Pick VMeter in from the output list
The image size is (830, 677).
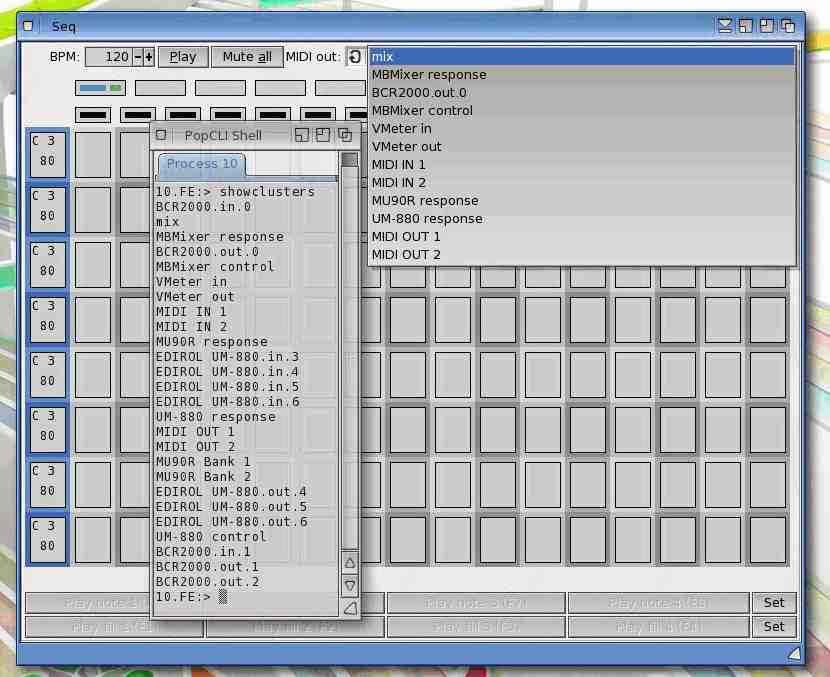point(402,129)
